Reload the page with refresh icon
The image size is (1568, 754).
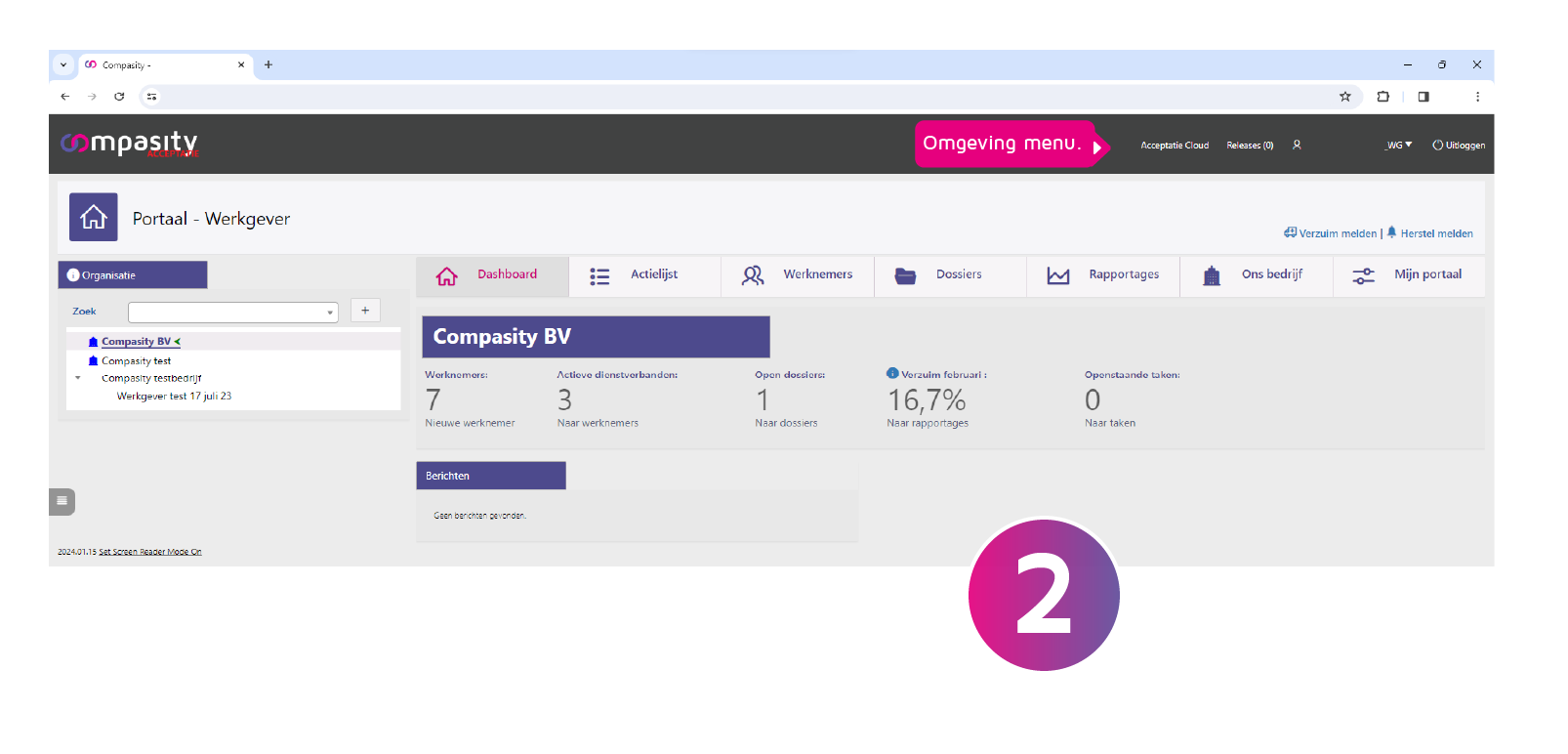point(119,97)
